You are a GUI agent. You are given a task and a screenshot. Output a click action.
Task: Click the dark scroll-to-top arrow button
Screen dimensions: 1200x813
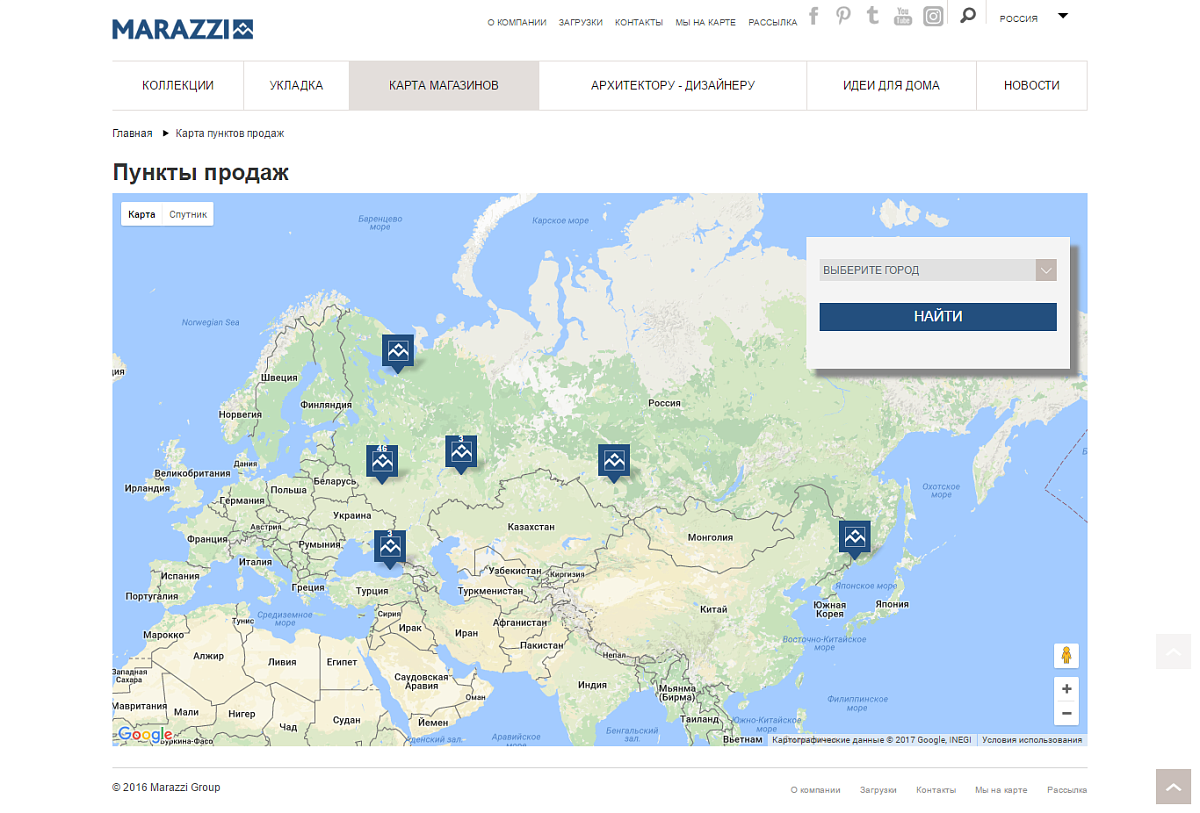1173,786
